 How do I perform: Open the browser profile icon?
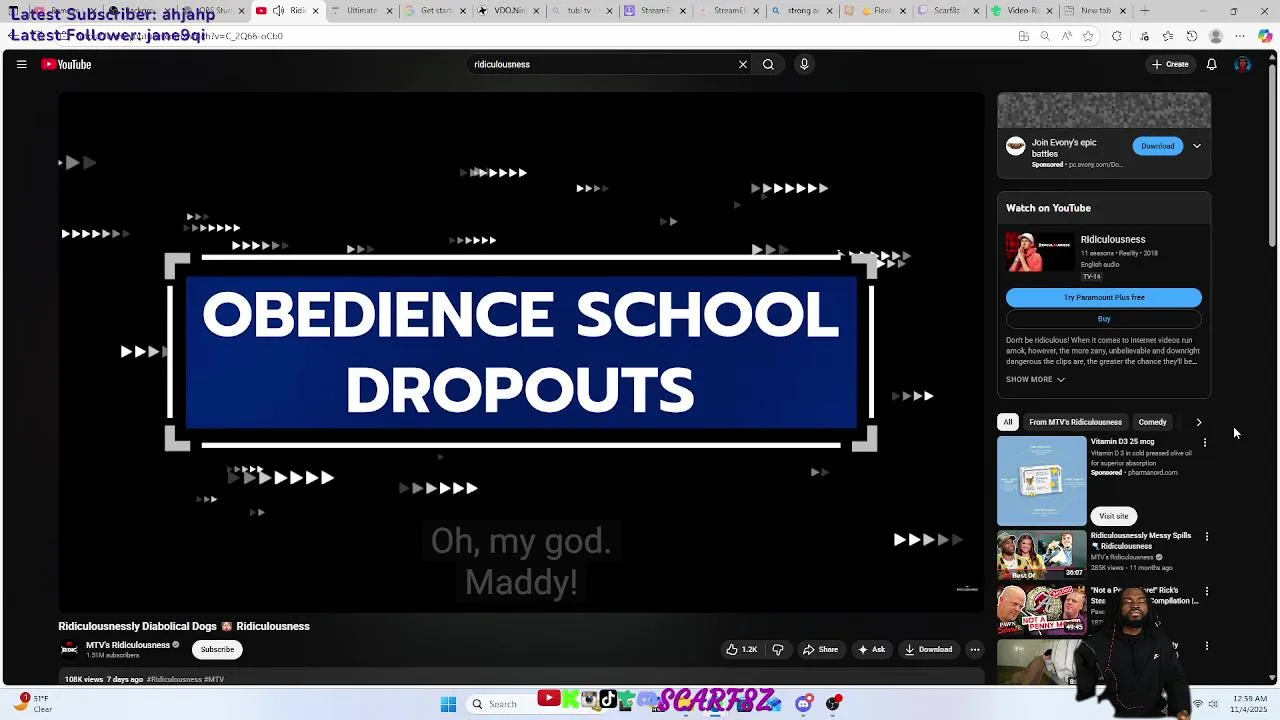[x=1216, y=36]
